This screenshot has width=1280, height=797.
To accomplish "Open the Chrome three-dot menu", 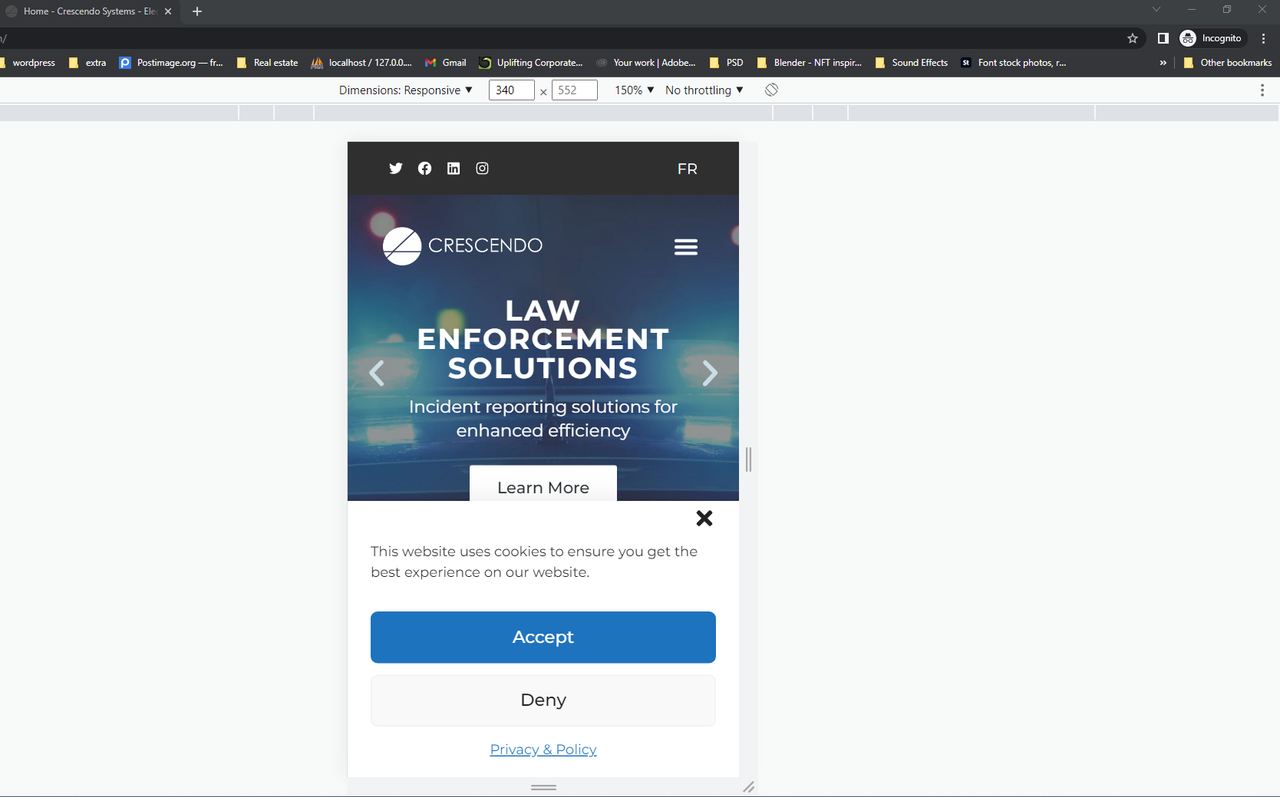I will (1264, 38).
